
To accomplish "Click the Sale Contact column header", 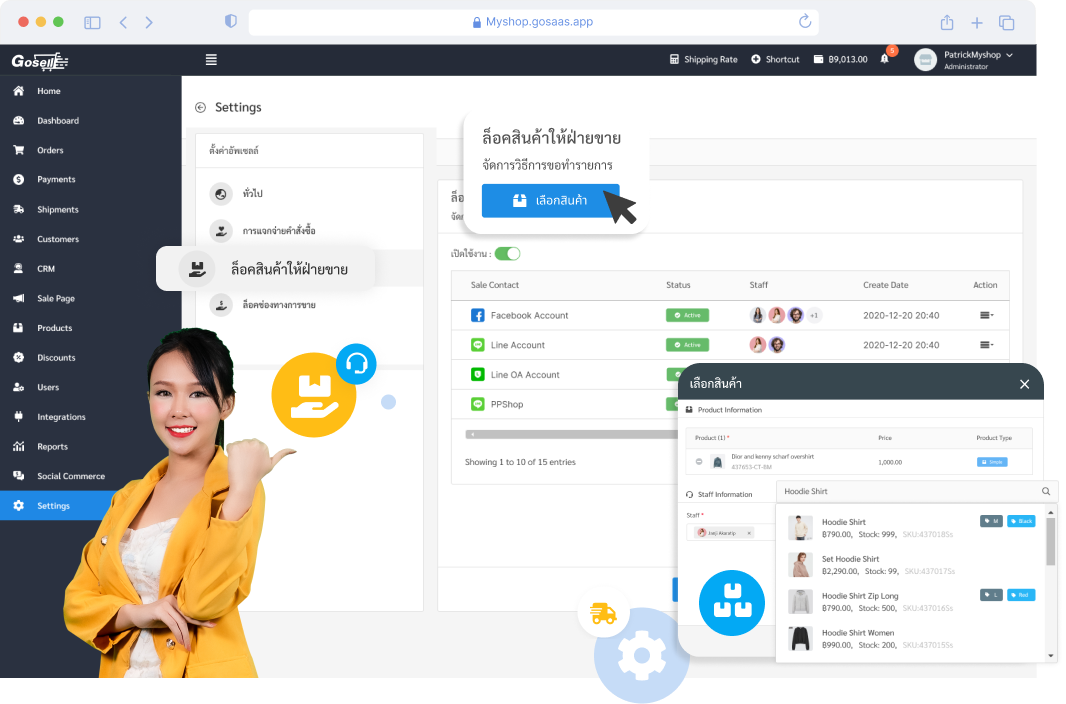I will tap(495, 285).
